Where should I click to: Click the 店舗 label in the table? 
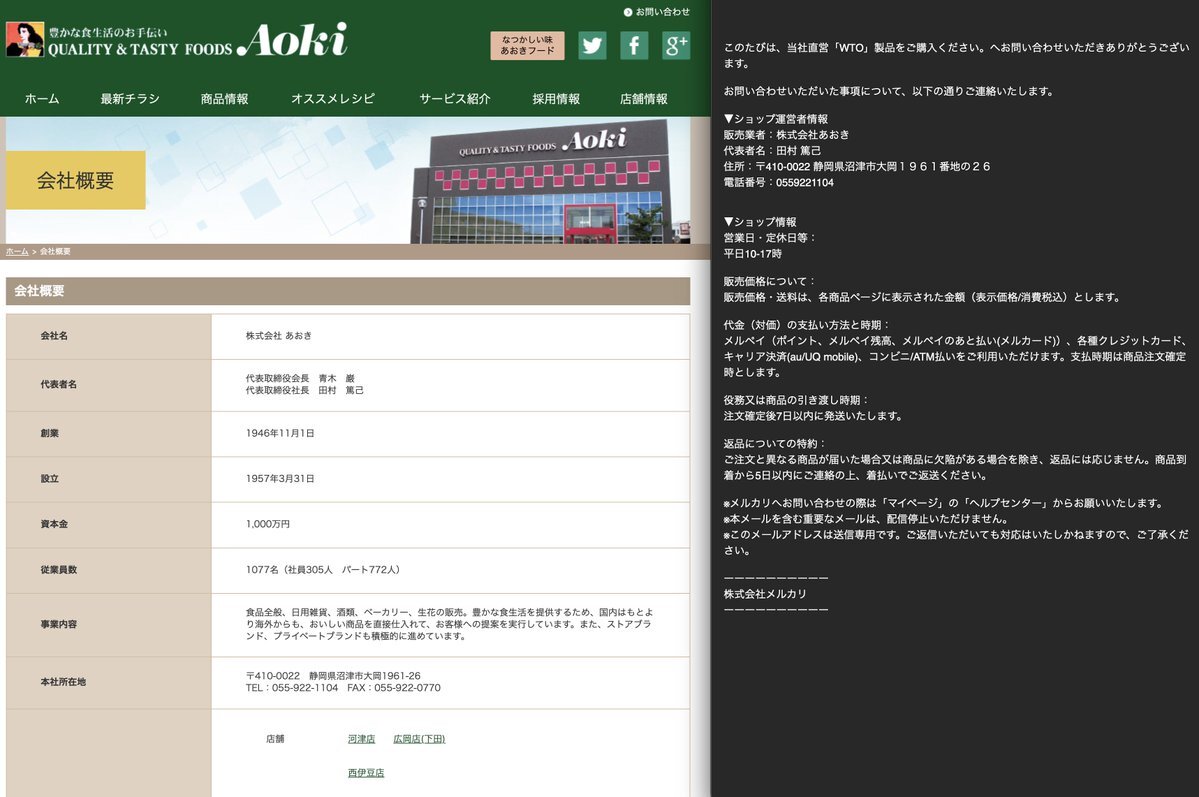pos(275,739)
